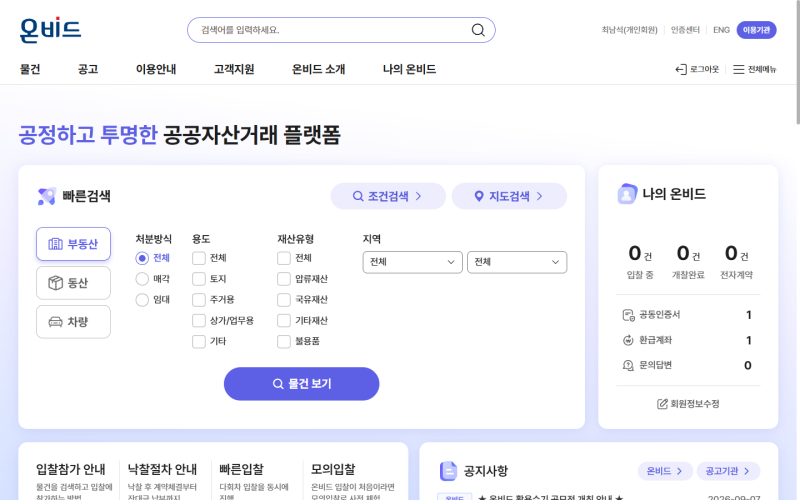Click the 이용기관 button

point(756,30)
